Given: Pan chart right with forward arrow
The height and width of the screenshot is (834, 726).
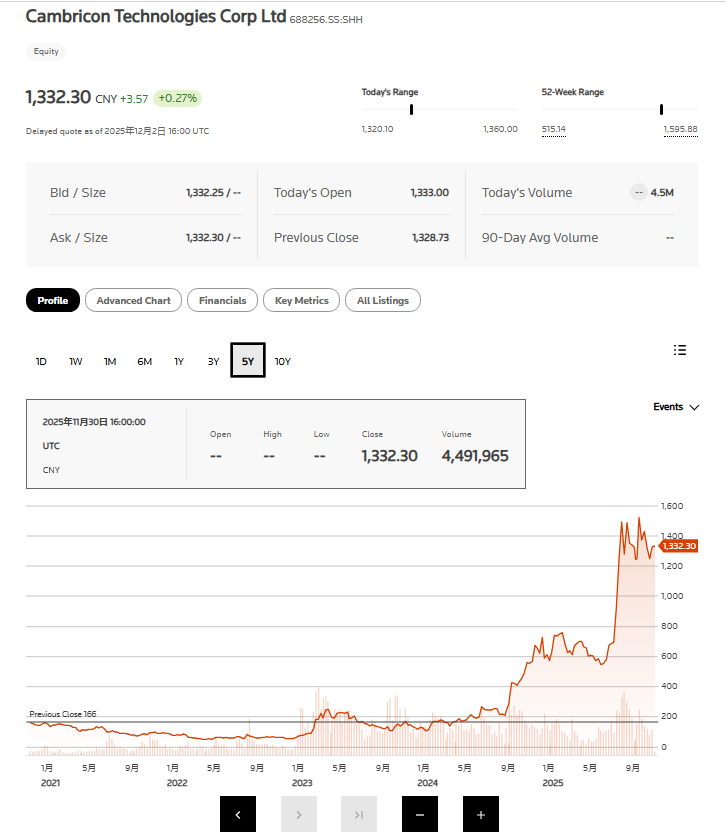Looking at the screenshot, I should pos(299,814).
